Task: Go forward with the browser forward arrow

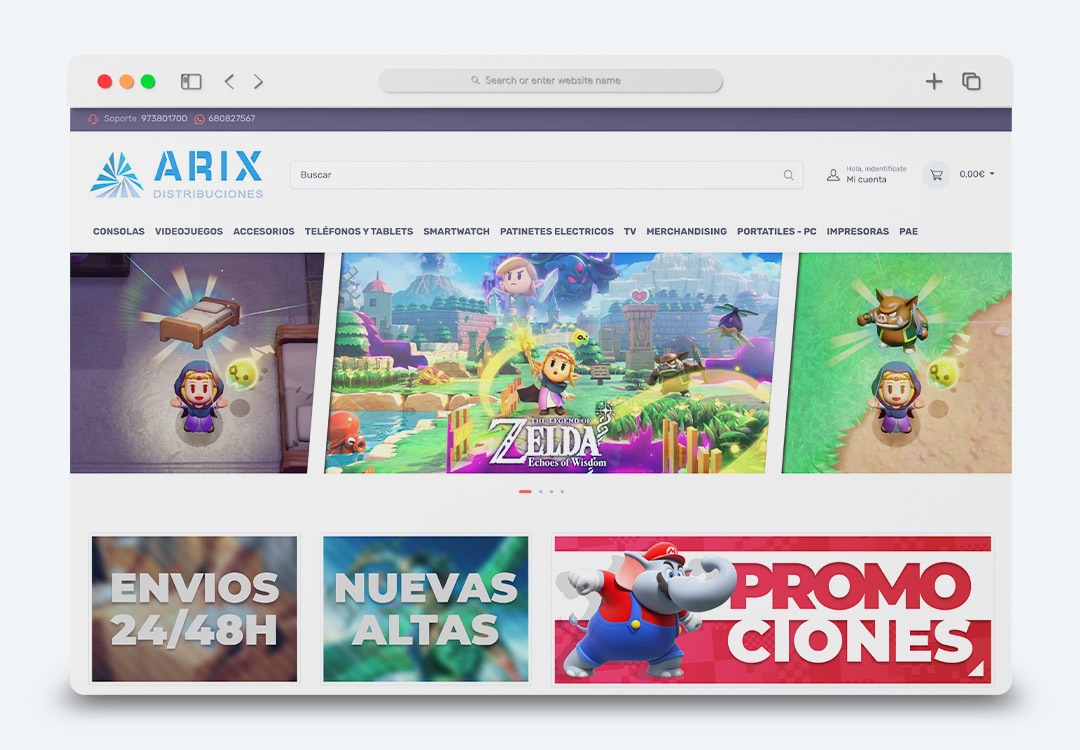Action: coord(258,81)
